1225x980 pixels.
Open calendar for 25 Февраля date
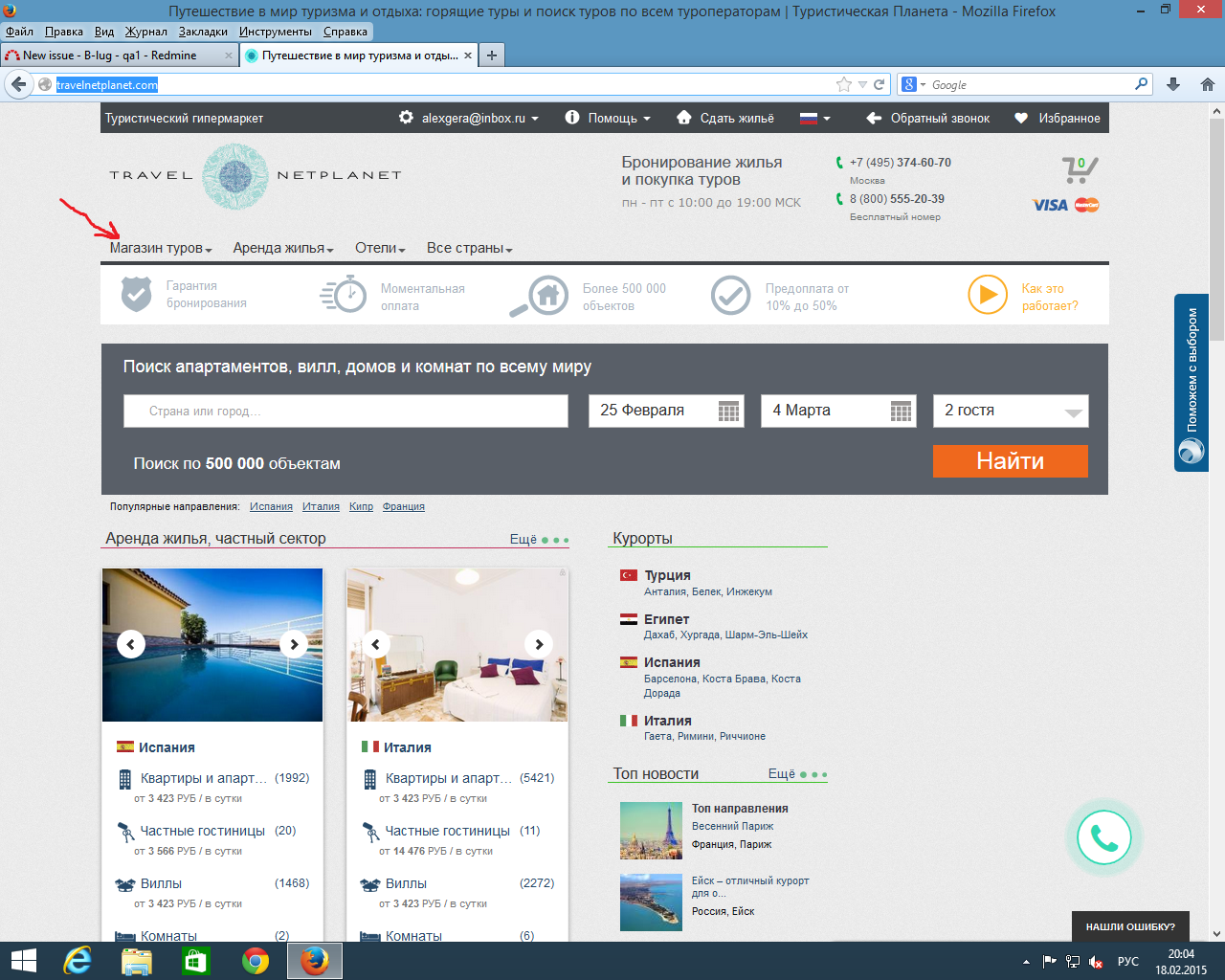click(728, 412)
